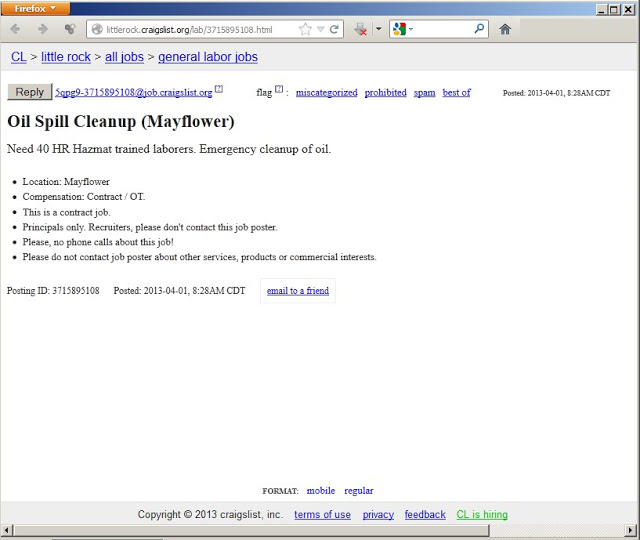Click the downloads arrow icon
640x540 pixels.
click(x=360, y=29)
